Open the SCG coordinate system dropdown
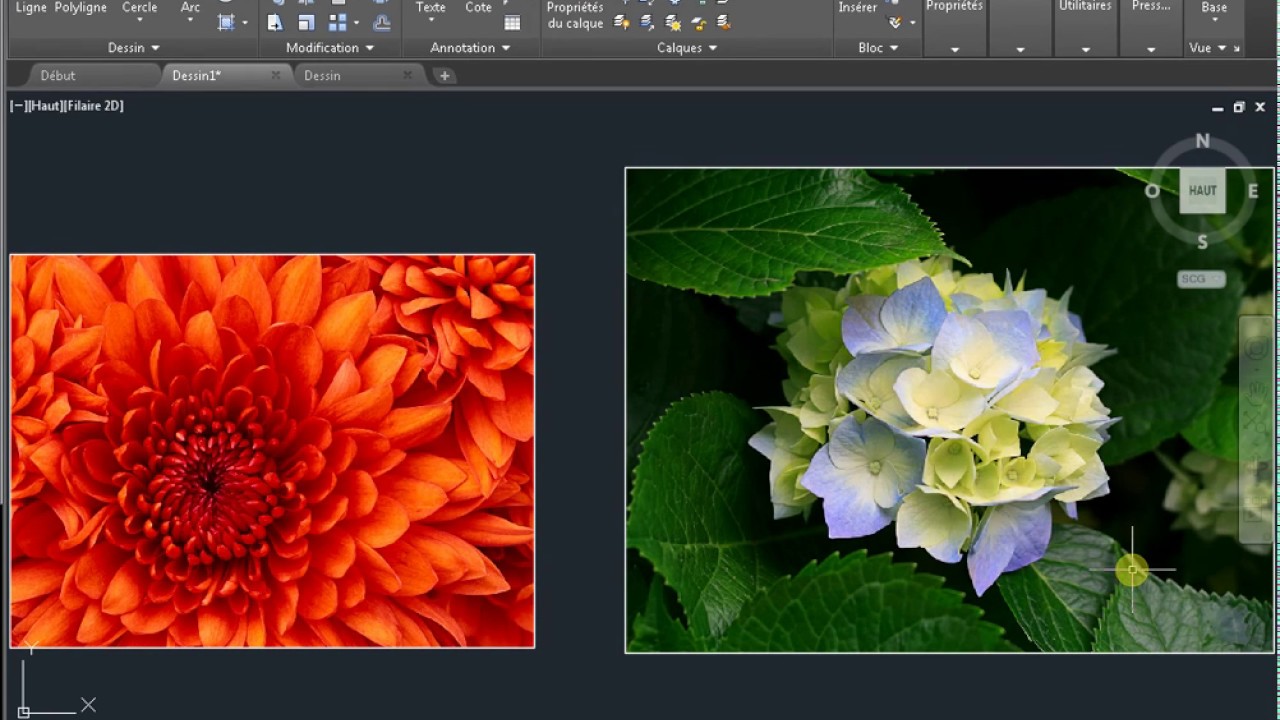1280x720 pixels. [1201, 279]
